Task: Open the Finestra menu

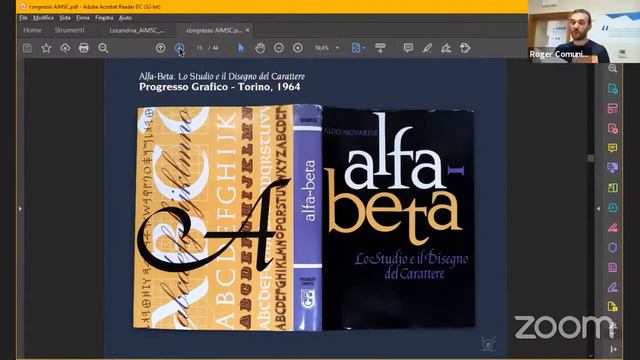Action: 104,18
